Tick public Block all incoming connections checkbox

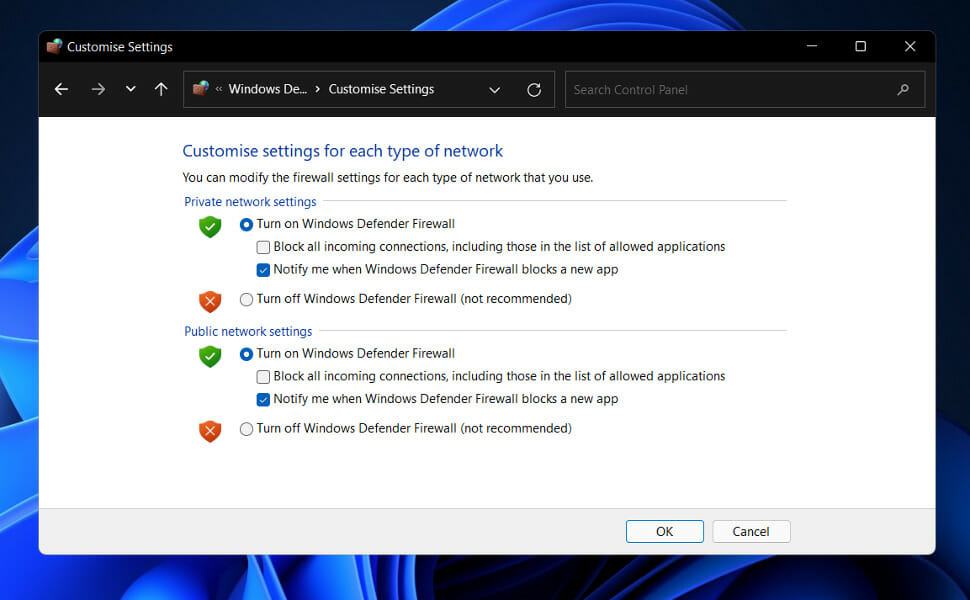(263, 377)
